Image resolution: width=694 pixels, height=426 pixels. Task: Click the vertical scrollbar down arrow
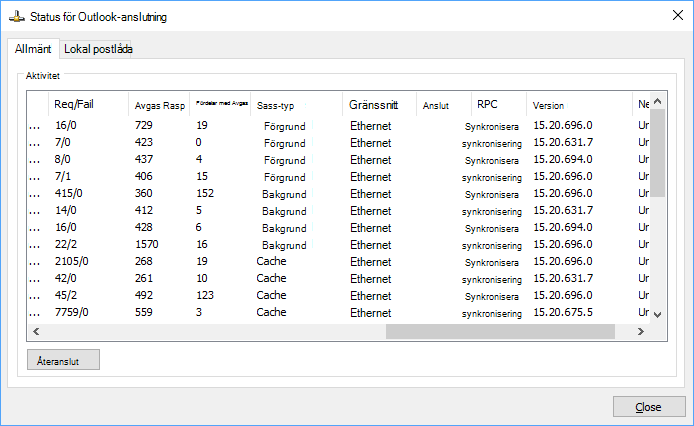coord(658,315)
